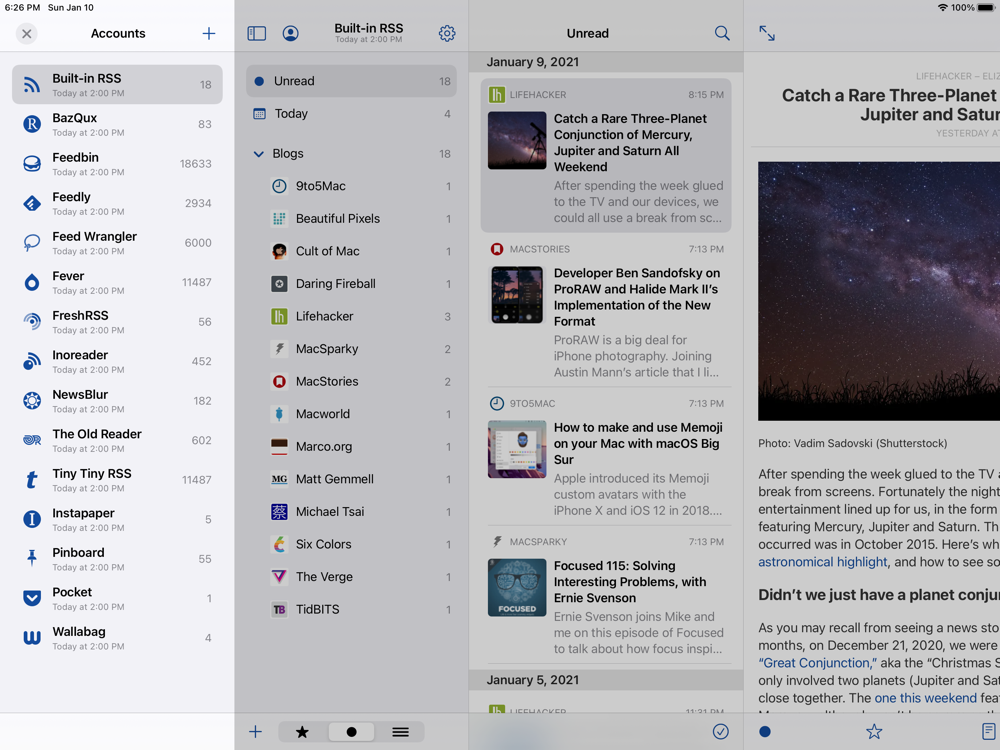This screenshot has height=750, width=1000.
Task: Click the Feedly account icon
Action: click(32, 203)
